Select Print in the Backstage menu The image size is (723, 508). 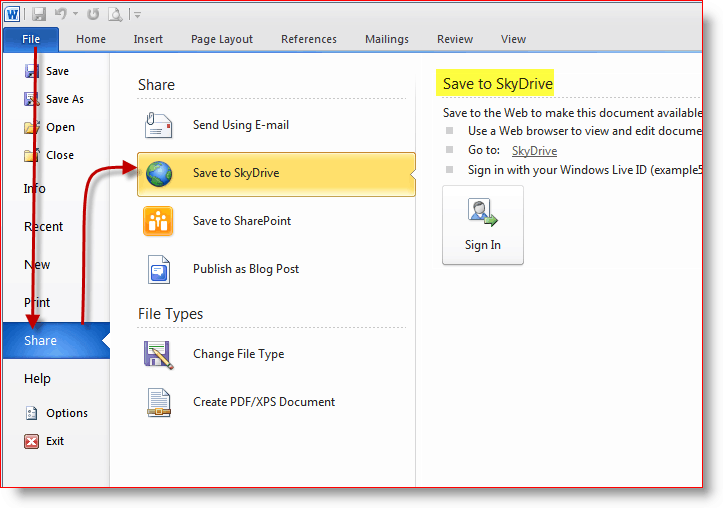(x=37, y=302)
